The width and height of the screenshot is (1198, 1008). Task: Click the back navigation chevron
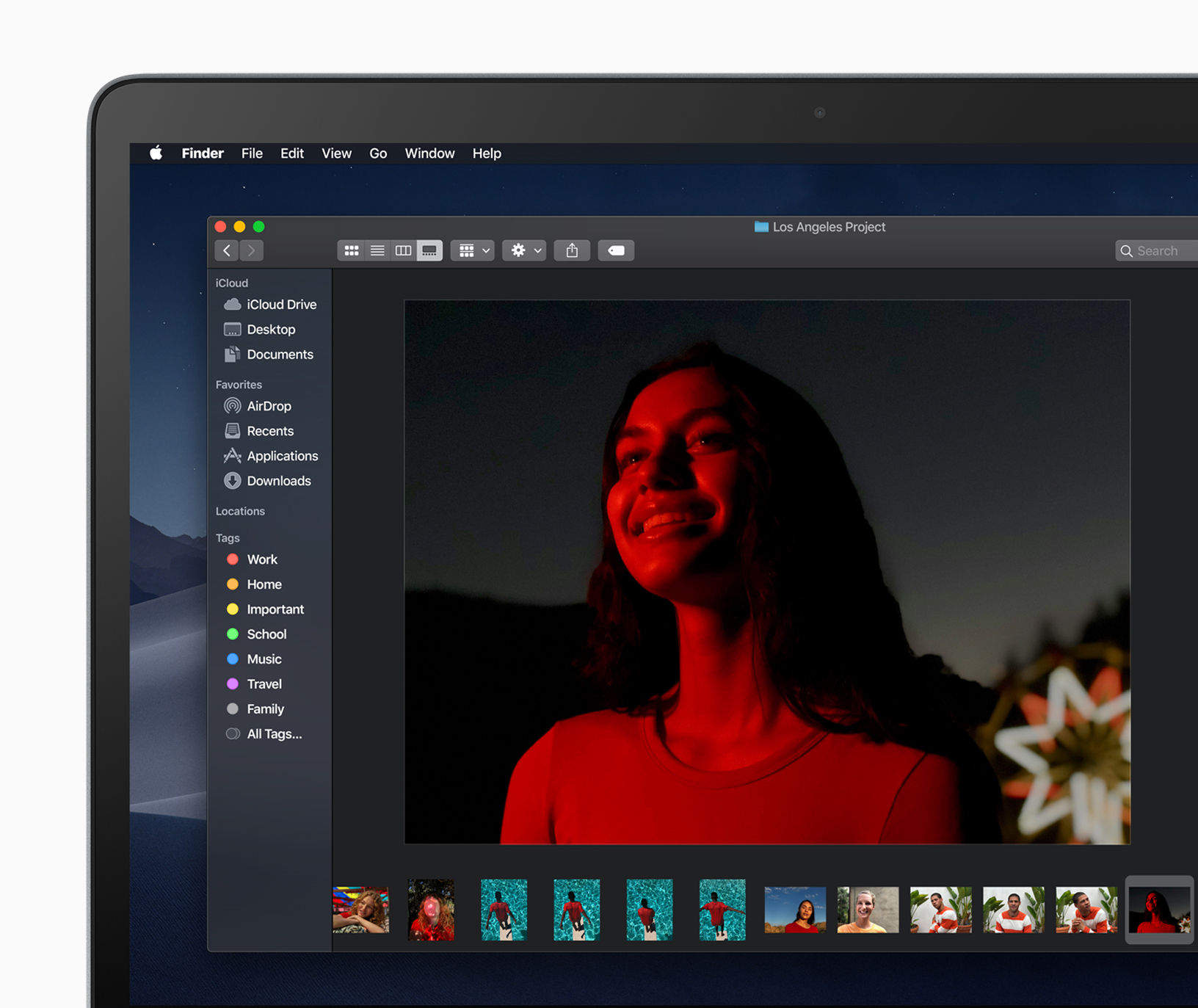226,250
